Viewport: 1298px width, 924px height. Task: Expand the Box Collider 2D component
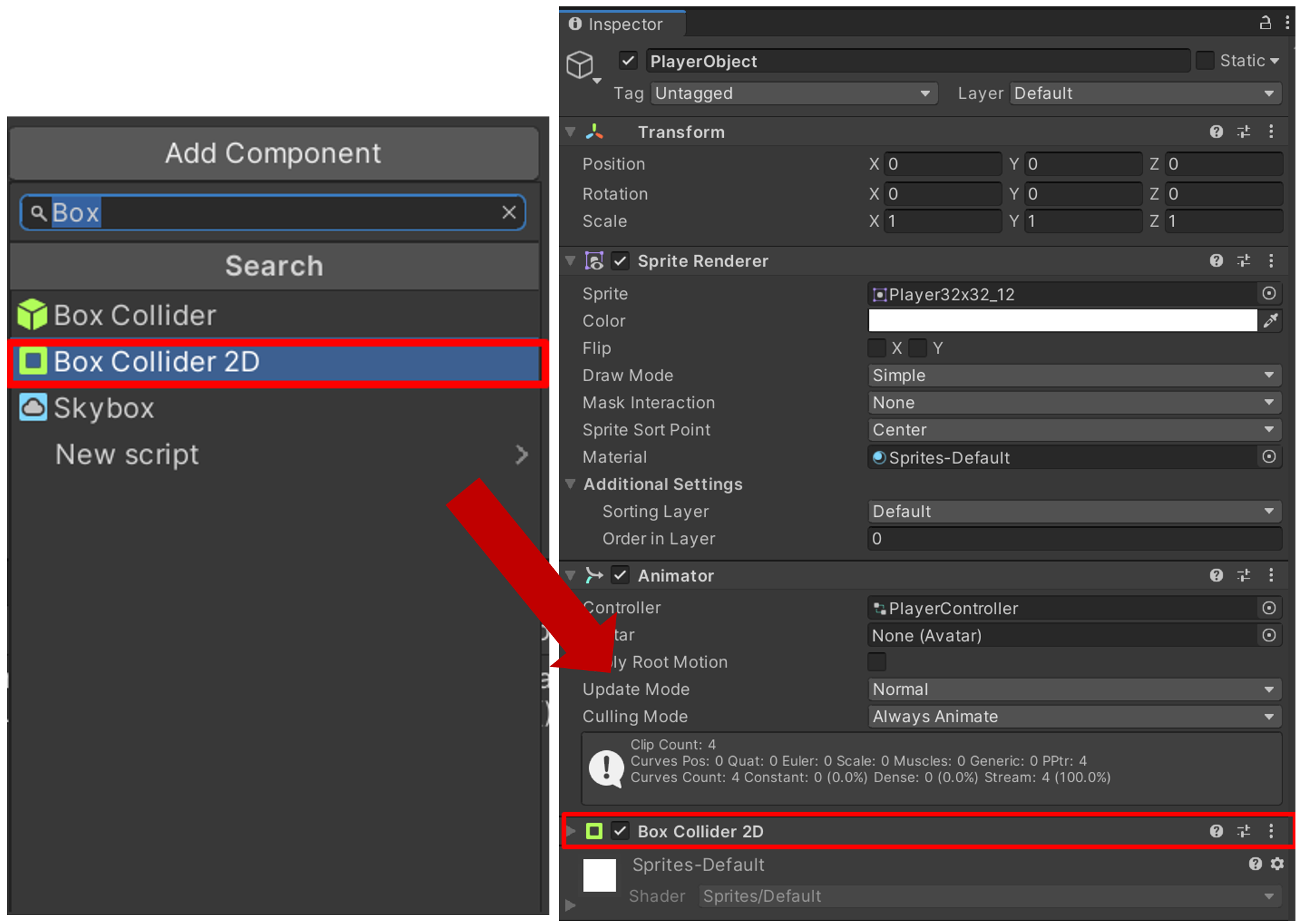coord(571,831)
